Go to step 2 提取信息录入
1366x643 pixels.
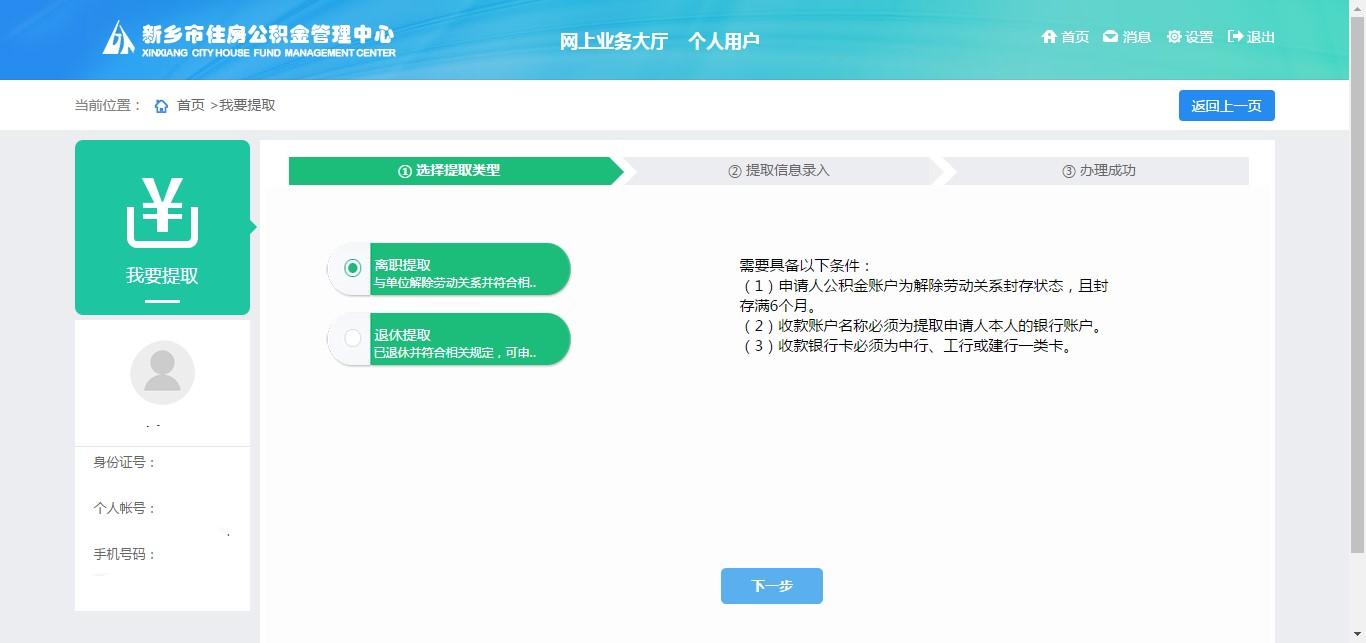(779, 171)
